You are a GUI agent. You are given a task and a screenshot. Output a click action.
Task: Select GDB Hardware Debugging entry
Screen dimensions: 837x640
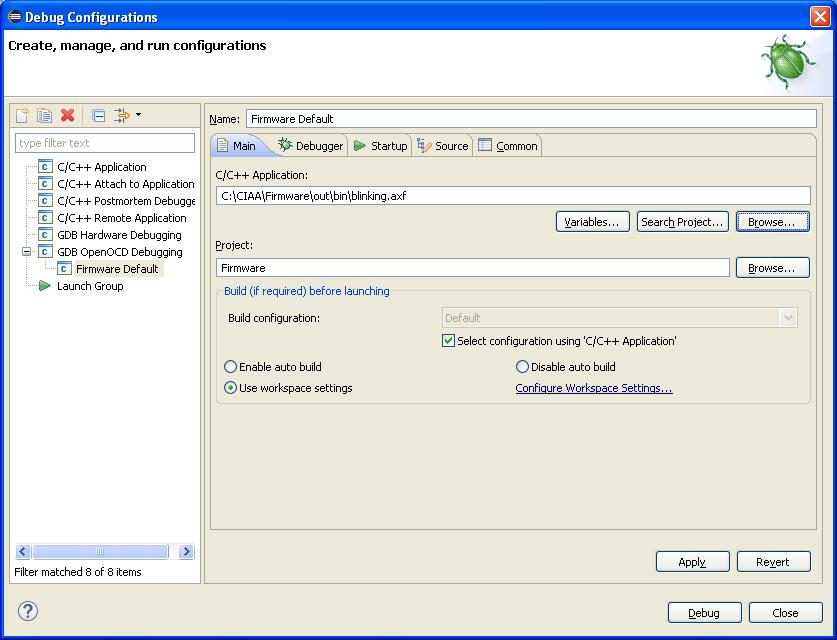click(119, 235)
